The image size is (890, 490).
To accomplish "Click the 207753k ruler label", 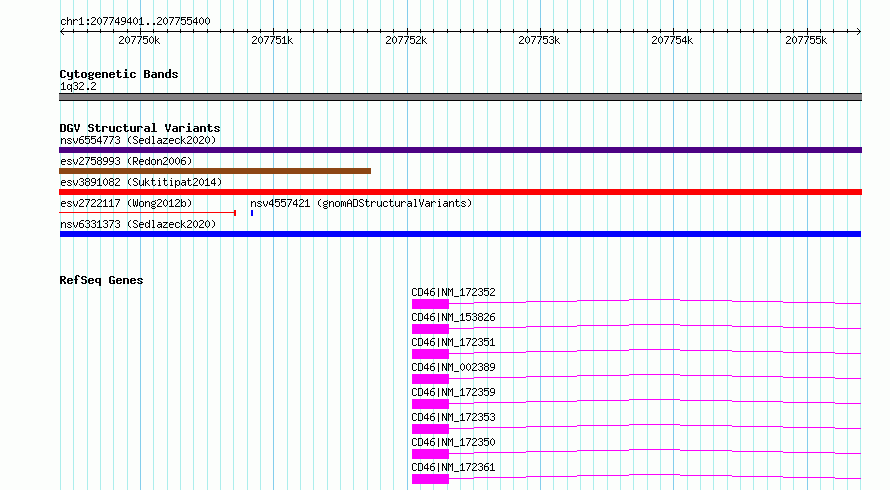I will (x=539, y=40).
